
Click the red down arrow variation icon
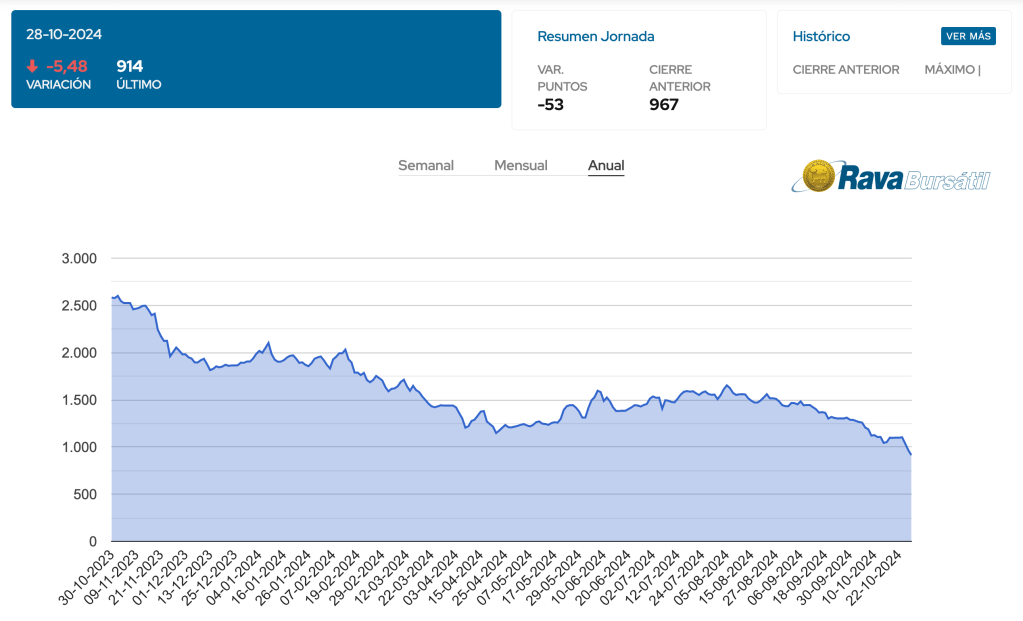(32, 66)
